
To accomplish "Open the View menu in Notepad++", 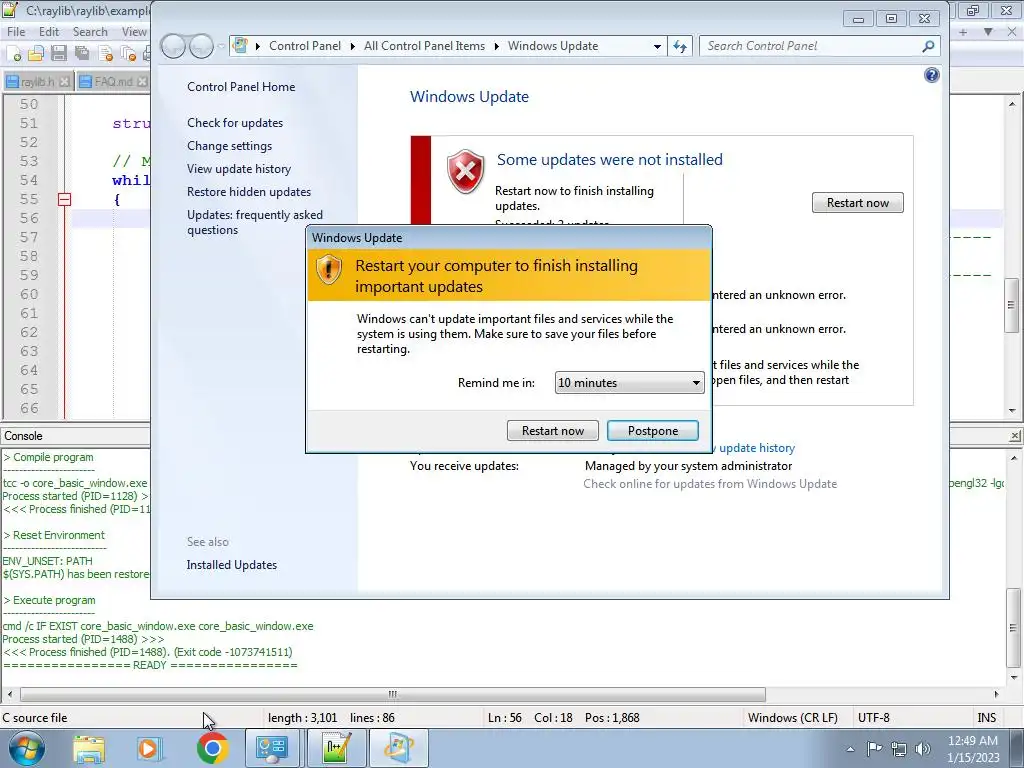I will coord(134,31).
